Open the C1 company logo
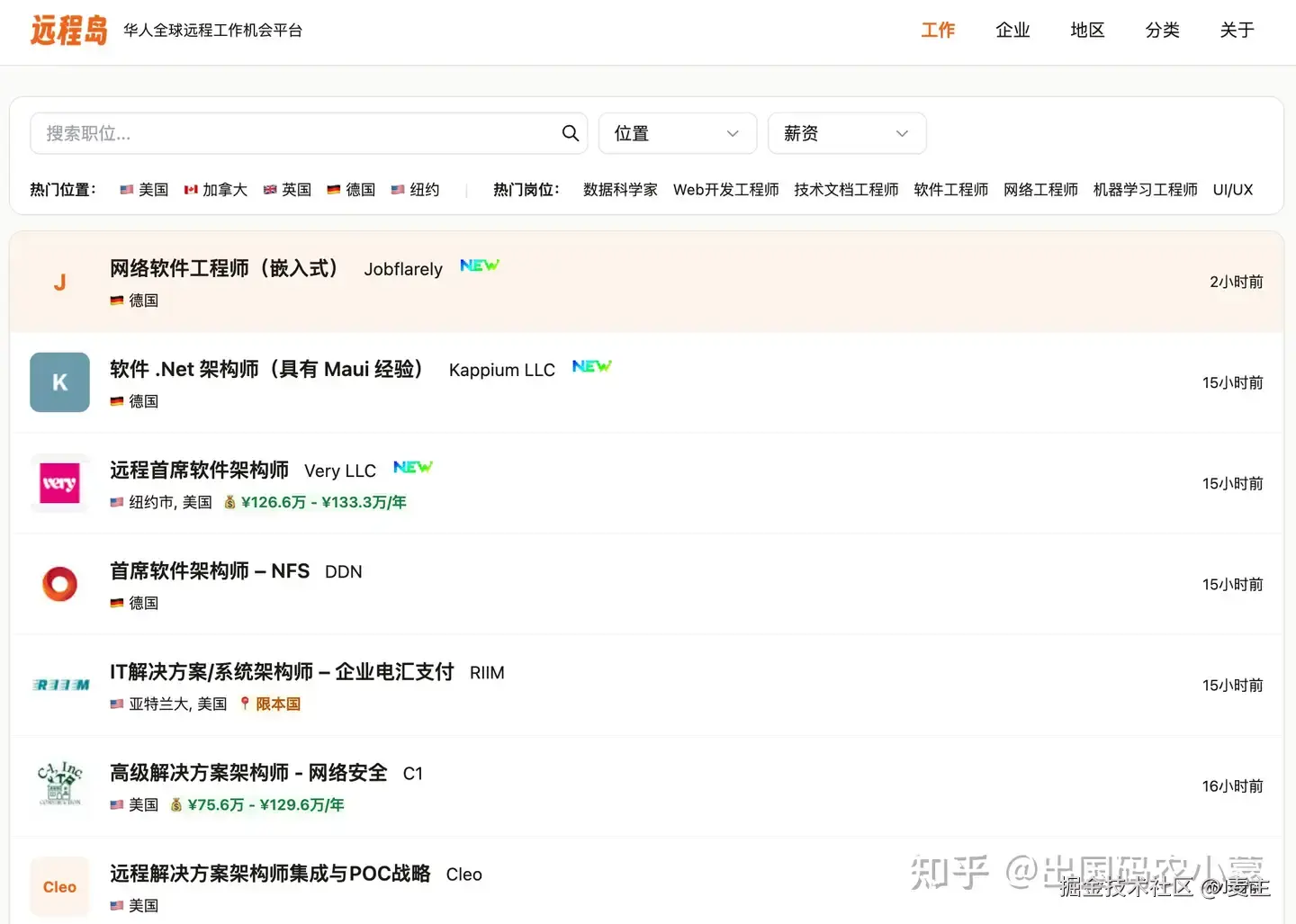The image size is (1296, 924). coord(59,785)
